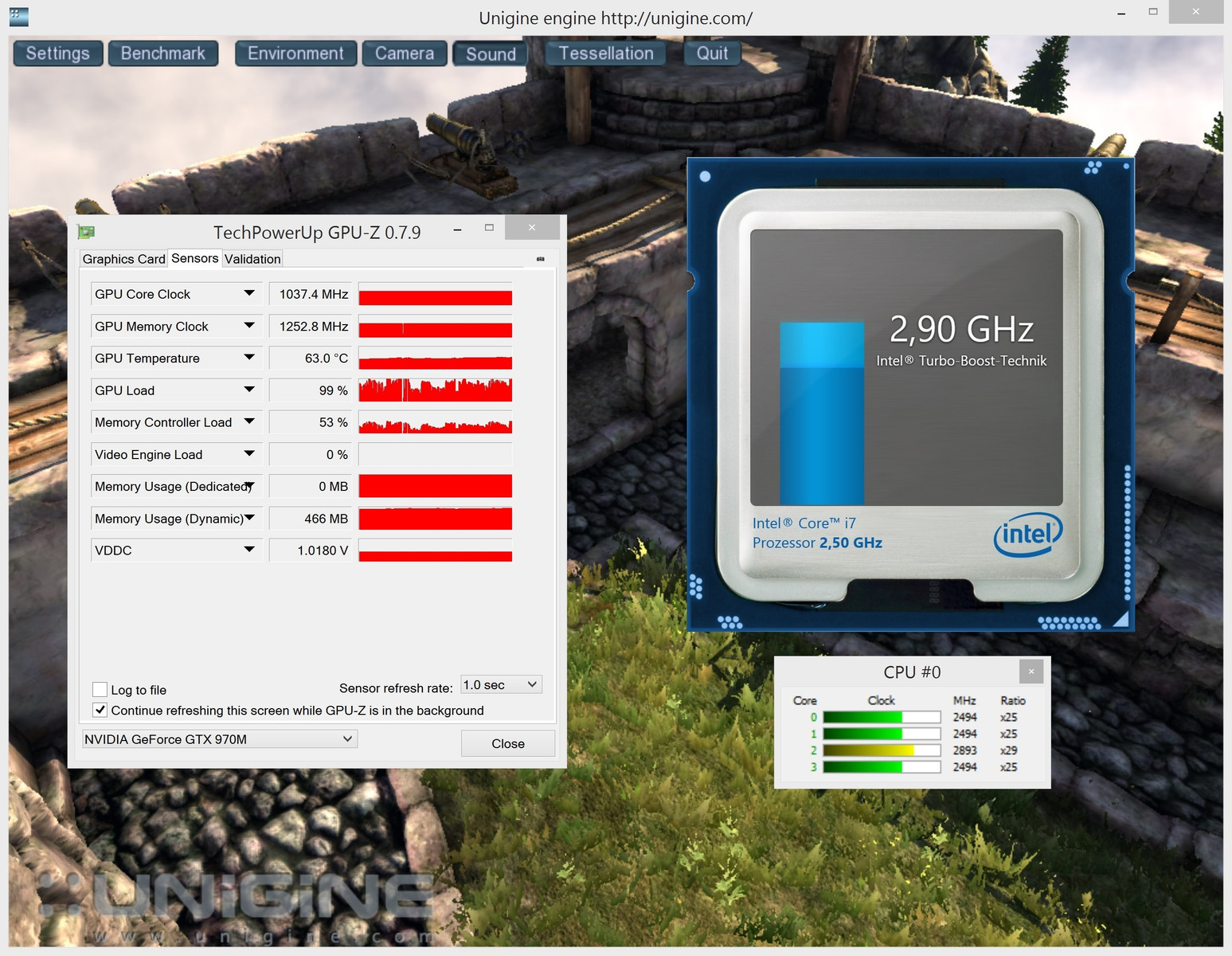Click the x29 ratio value

coord(1008,750)
